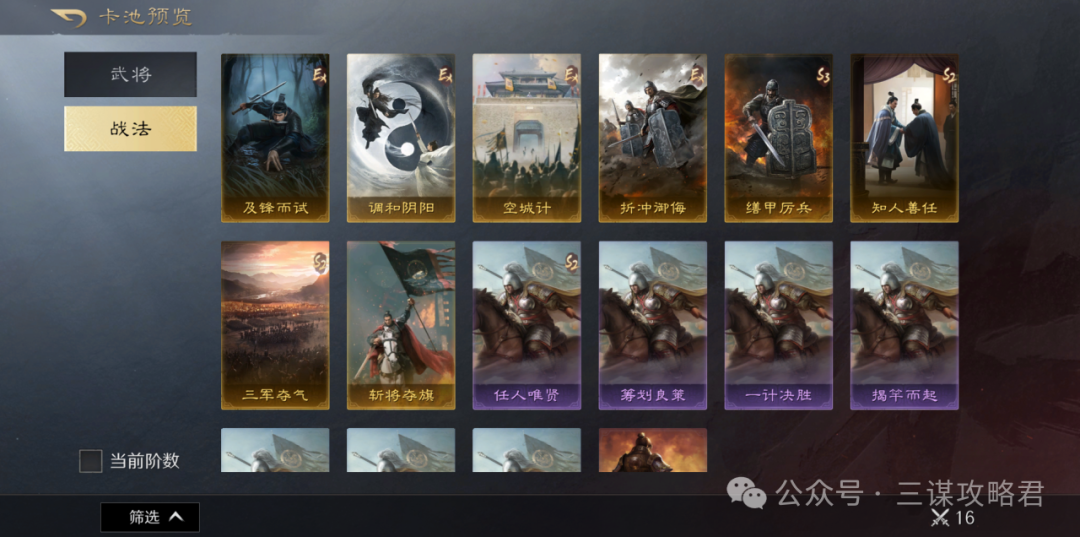This screenshot has height=537, width=1080.
Task: Open the 三军夺气 battlefield card
Action: click(275, 326)
